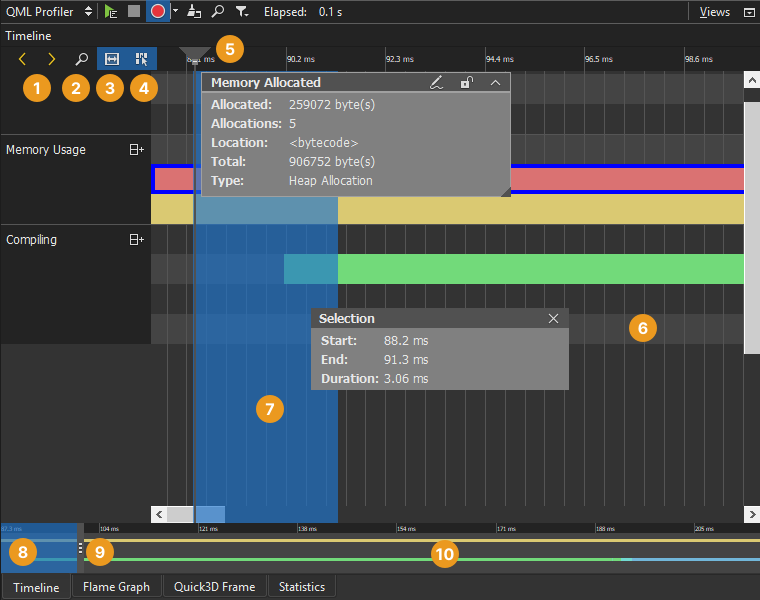Switch to the Flame Graph tab
The height and width of the screenshot is (600, 760).
click(116, 587)
